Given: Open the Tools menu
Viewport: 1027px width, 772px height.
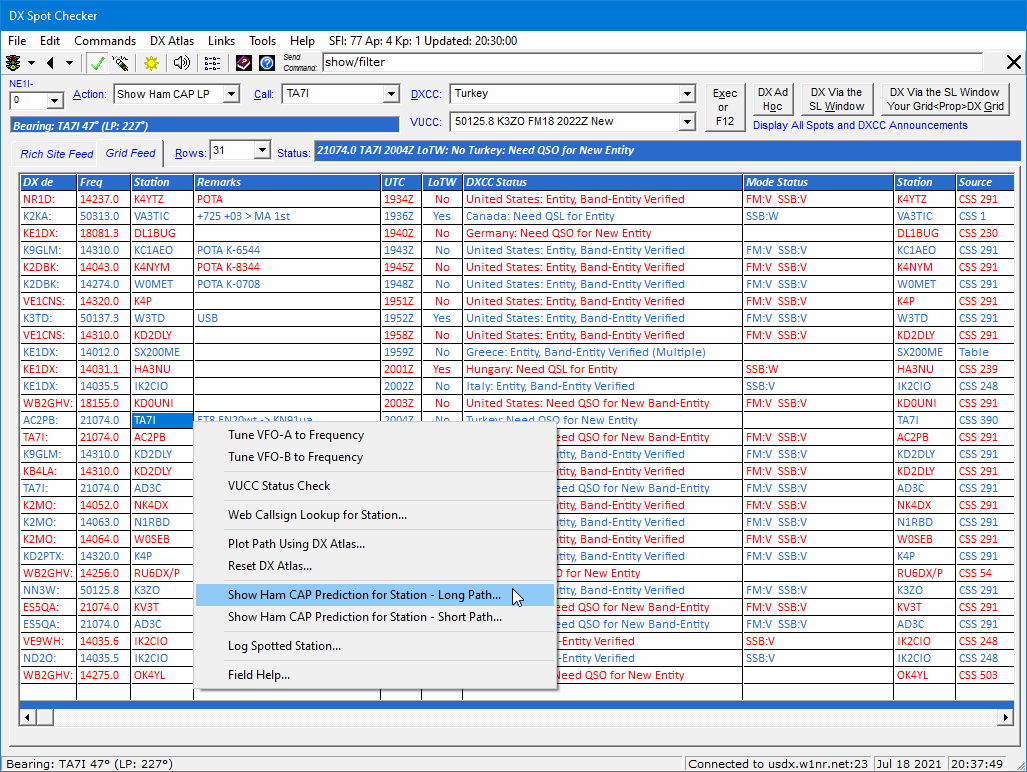Looking at the screenshot, I should point(262,41).
